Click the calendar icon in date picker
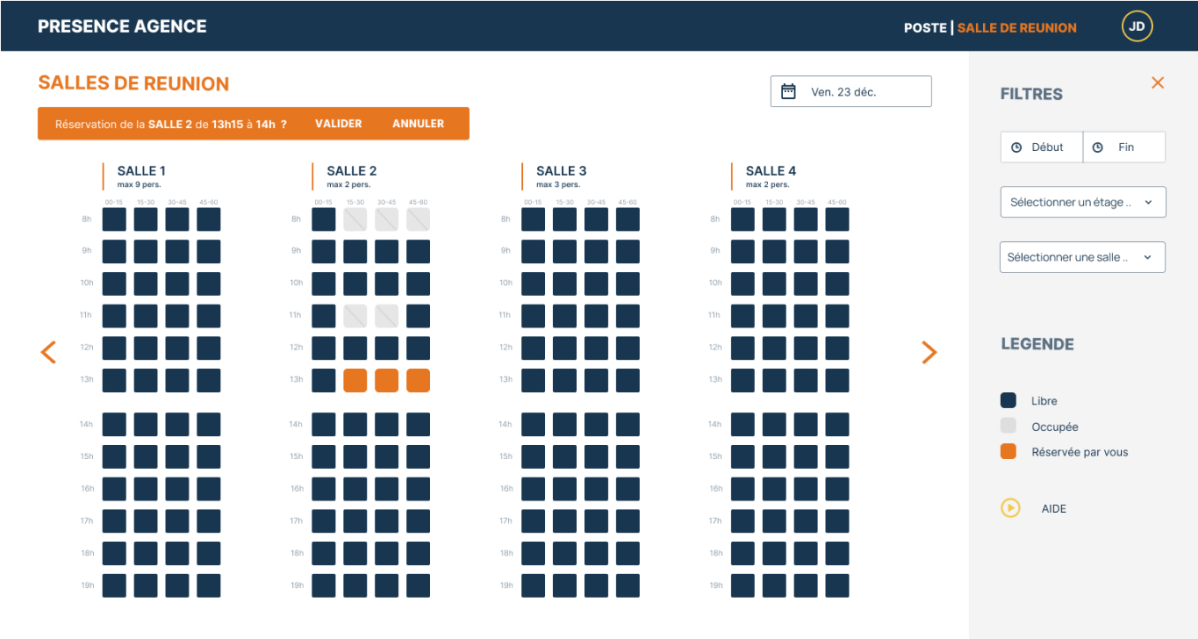Viewport: 1198px width, 639px height. pyautogui.click(x=788, y=92)
